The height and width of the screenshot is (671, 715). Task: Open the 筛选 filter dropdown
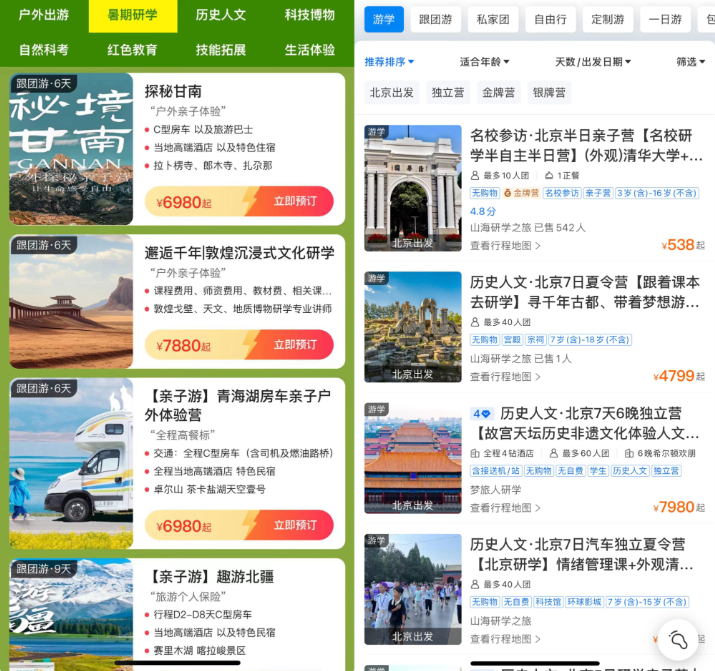coord(689,62)
